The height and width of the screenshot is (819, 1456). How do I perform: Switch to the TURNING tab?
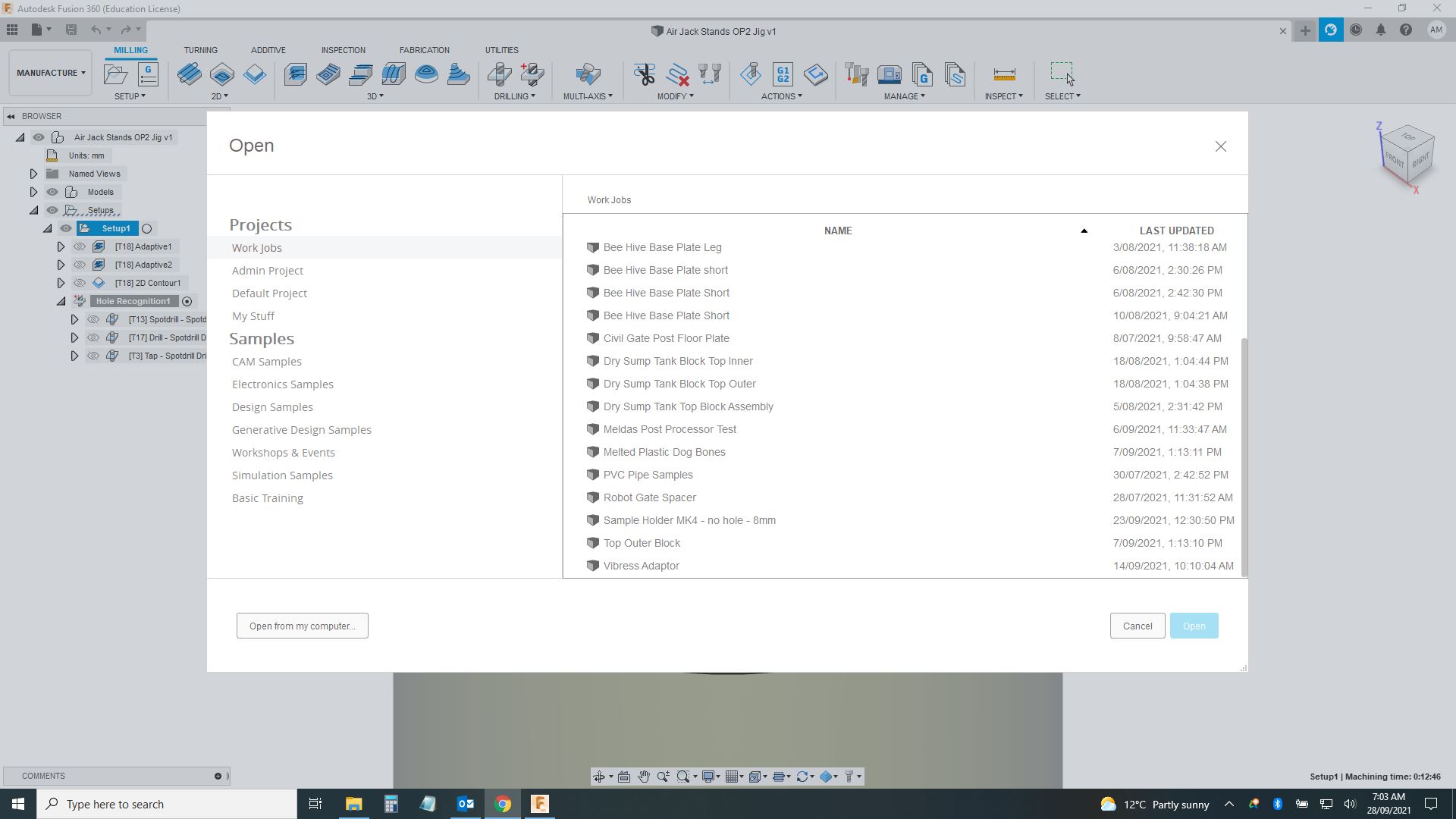200,50
